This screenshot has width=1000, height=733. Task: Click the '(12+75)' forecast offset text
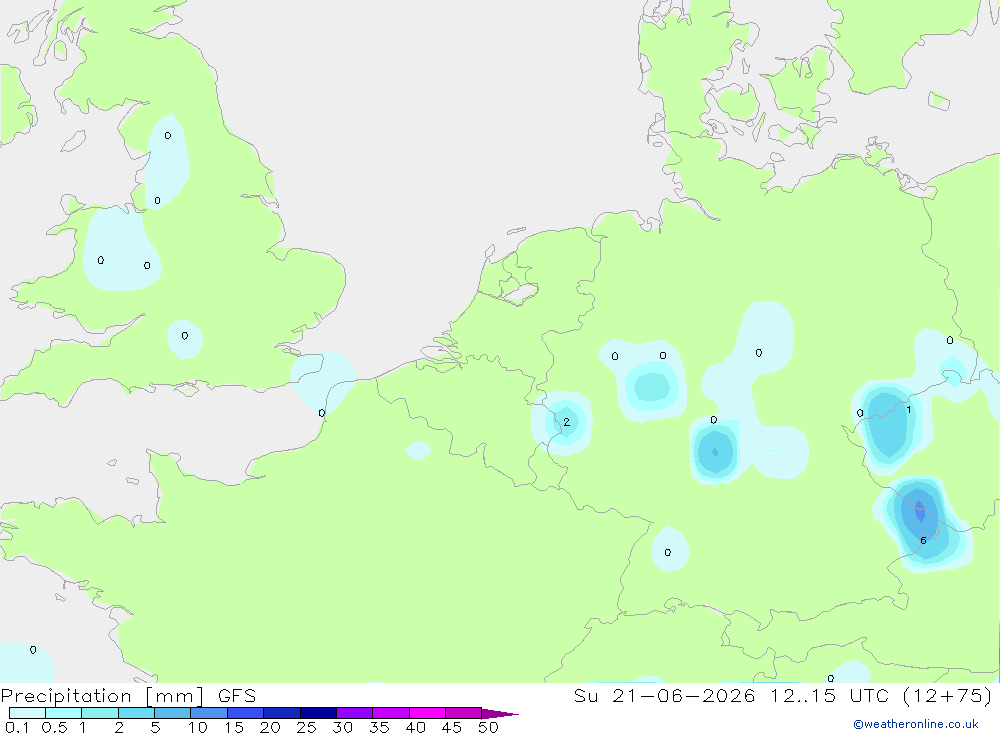(x=948, y=695)
